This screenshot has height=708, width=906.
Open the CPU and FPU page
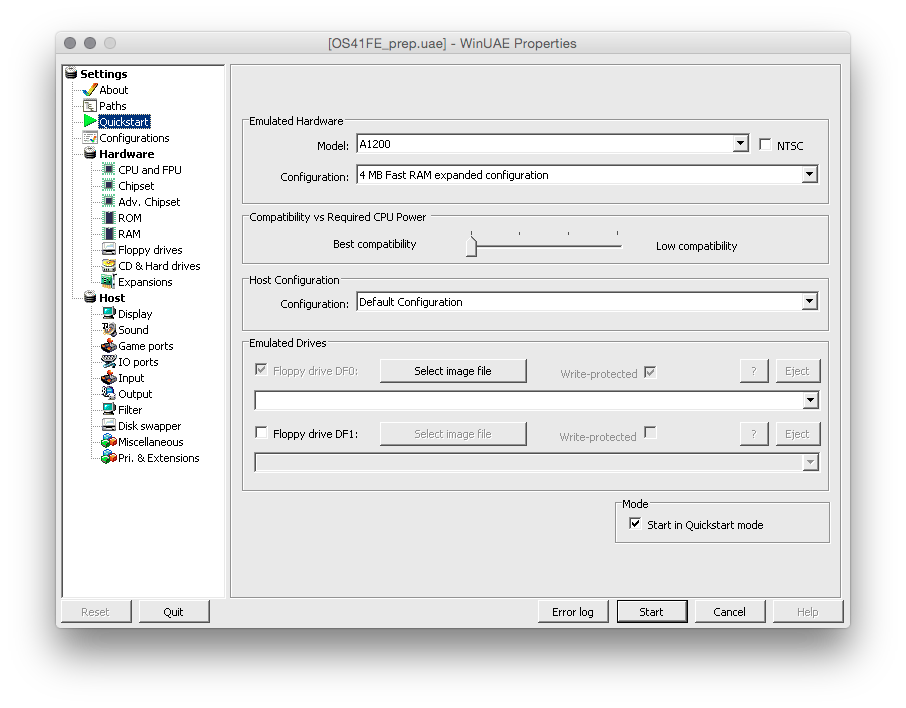pyautogui.click(x=150, y=170)
